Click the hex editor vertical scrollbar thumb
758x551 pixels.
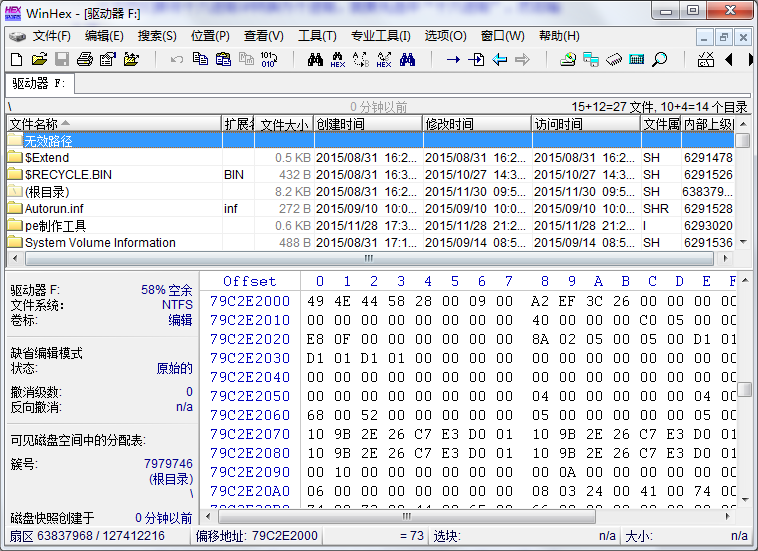point(745,389)
